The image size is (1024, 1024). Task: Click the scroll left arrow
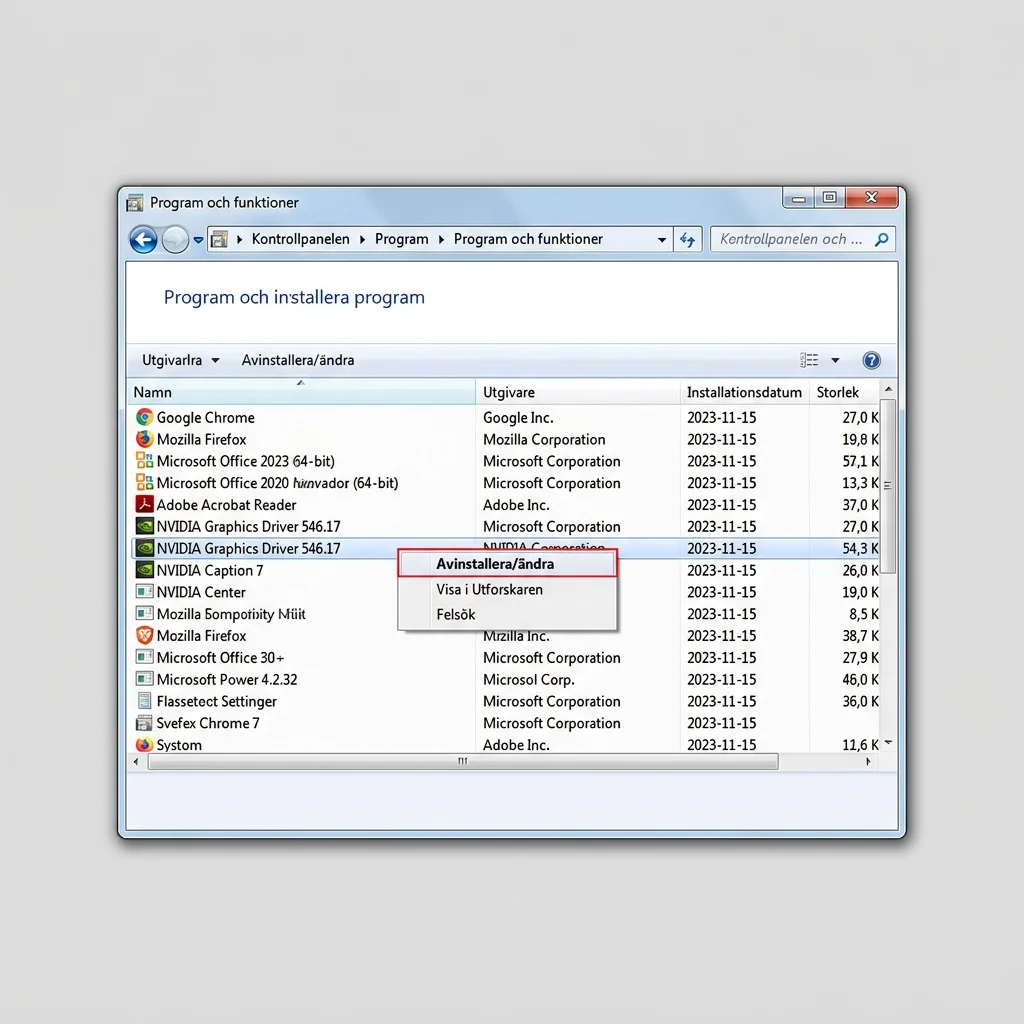point(136,761)
